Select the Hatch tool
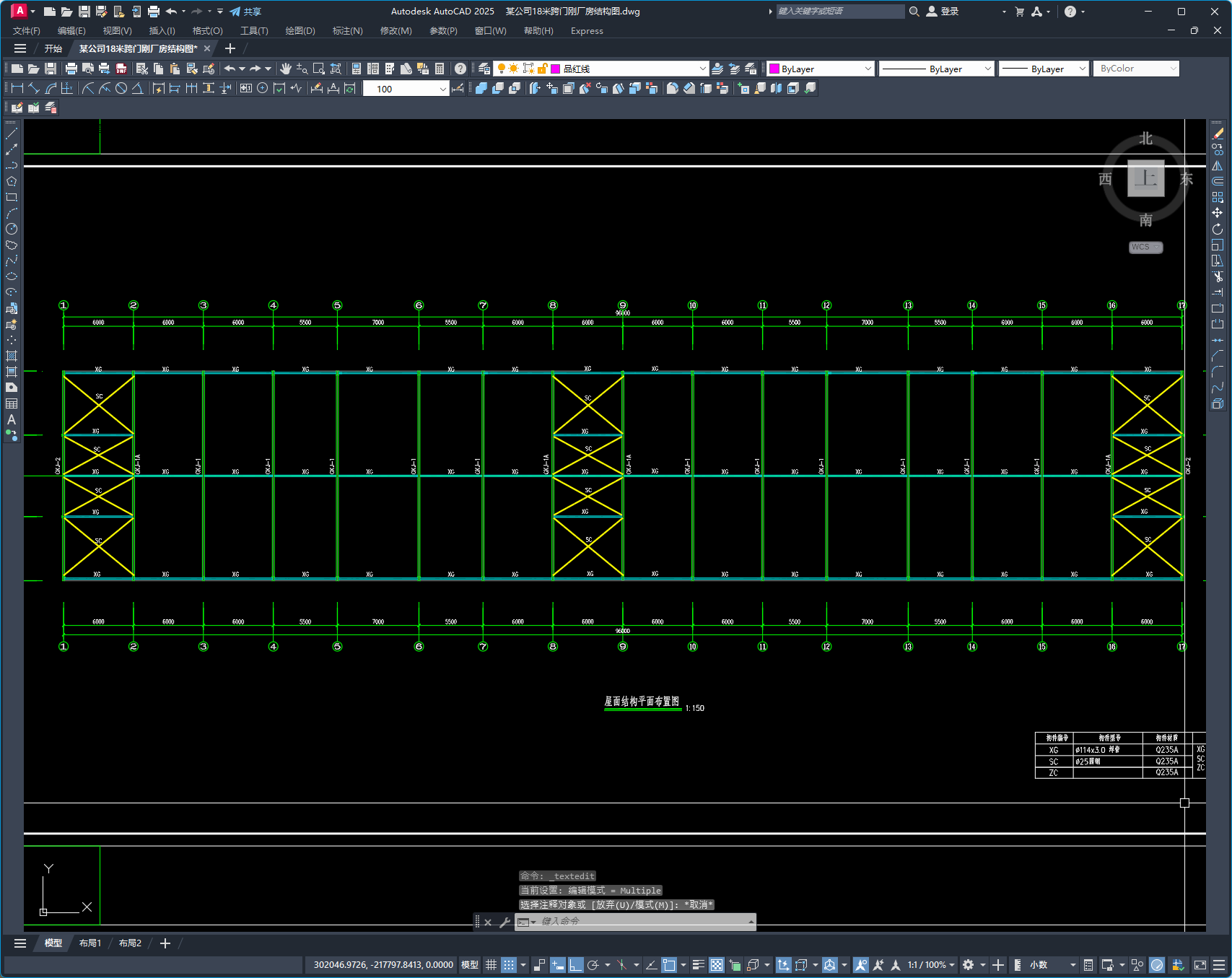Viewport: 1232px width, 978px height. 12,356
